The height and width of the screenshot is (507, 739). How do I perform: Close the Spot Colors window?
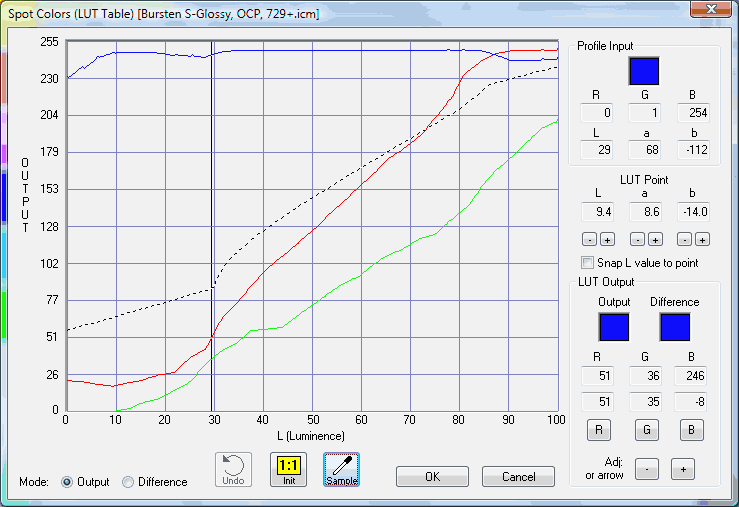[711, 8]
